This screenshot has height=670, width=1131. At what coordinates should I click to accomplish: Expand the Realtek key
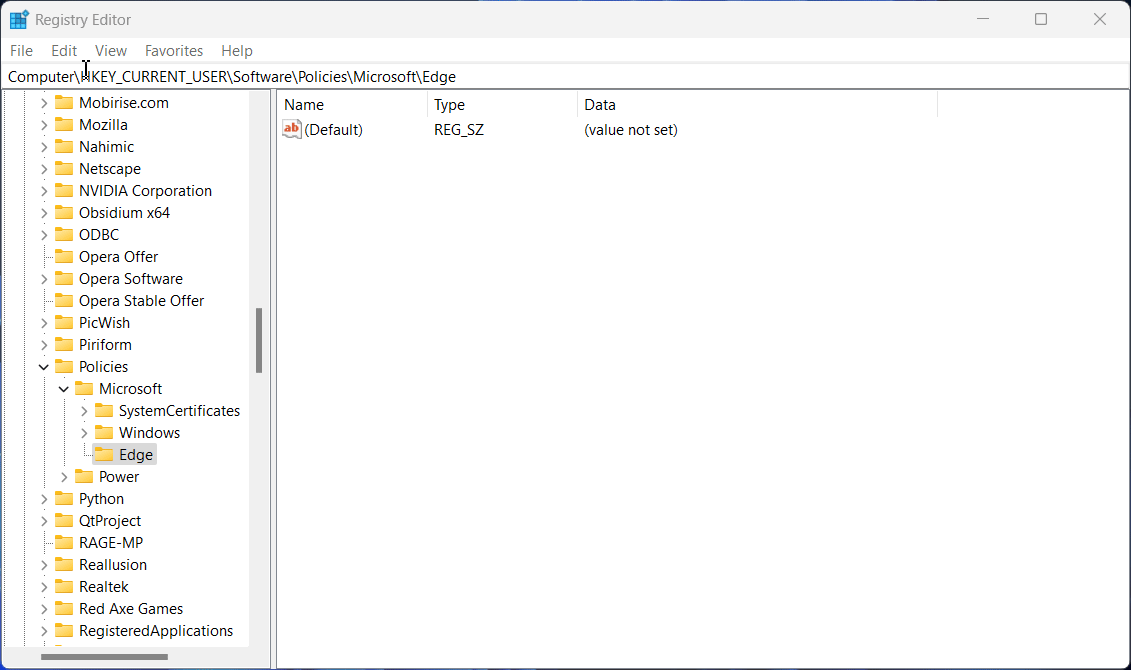click(44, 587)
